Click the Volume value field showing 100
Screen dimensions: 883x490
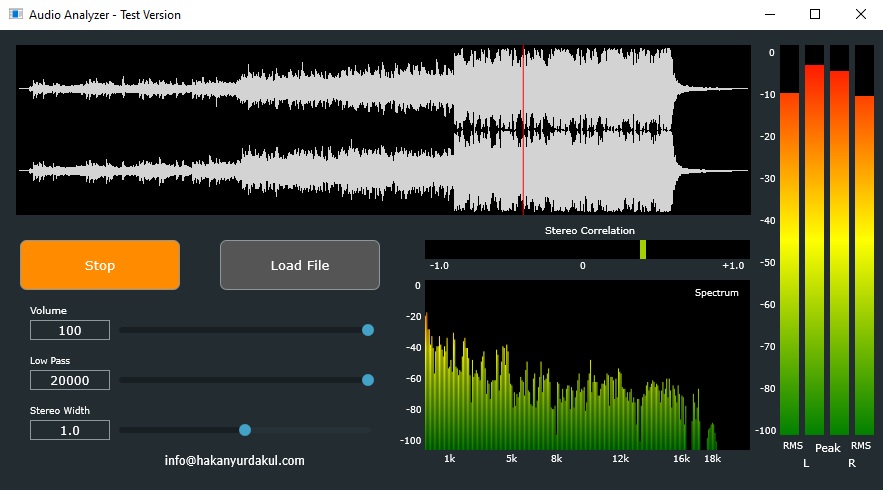tap(70, 330)
